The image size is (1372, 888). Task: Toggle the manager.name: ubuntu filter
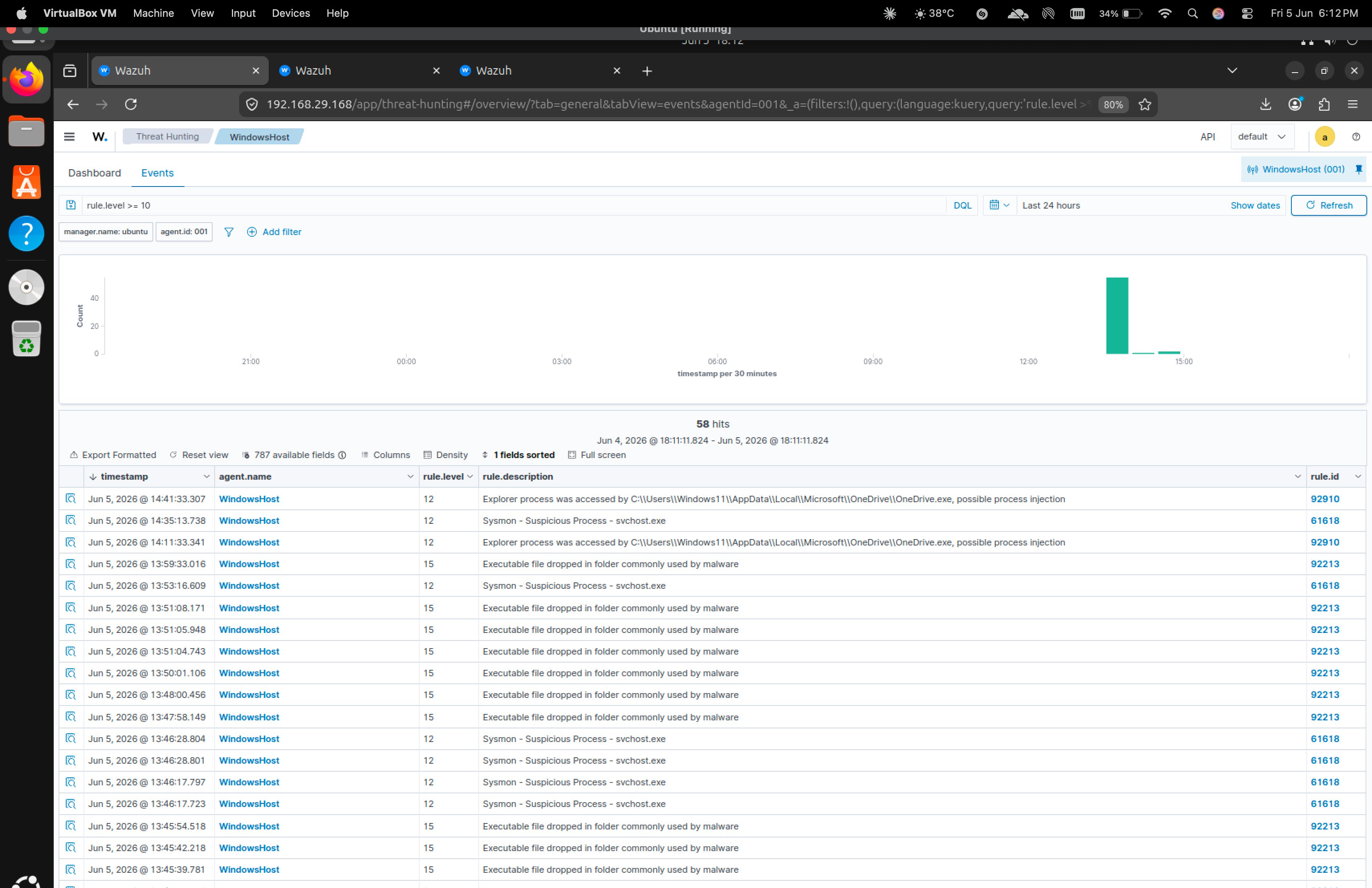tap(106, 232)
